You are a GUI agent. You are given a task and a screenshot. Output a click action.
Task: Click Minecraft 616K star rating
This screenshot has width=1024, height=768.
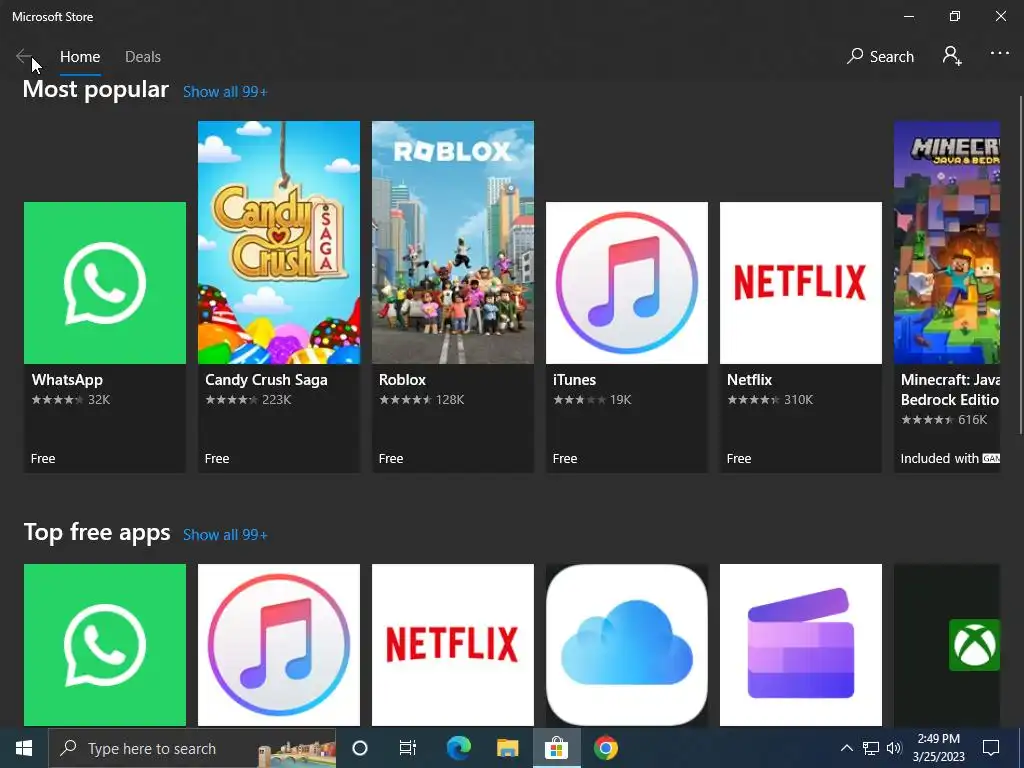pyautogui.click(x=944, y=420)
